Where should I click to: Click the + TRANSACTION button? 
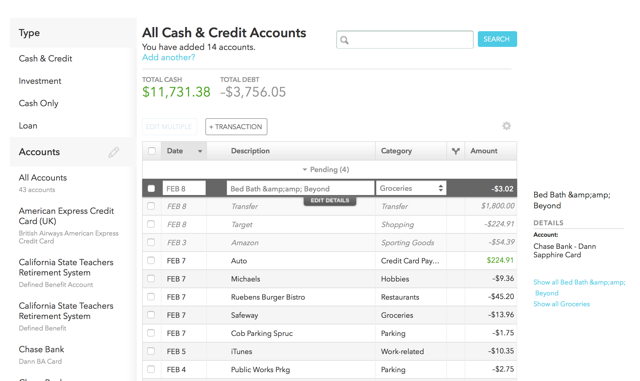(236, 127)
